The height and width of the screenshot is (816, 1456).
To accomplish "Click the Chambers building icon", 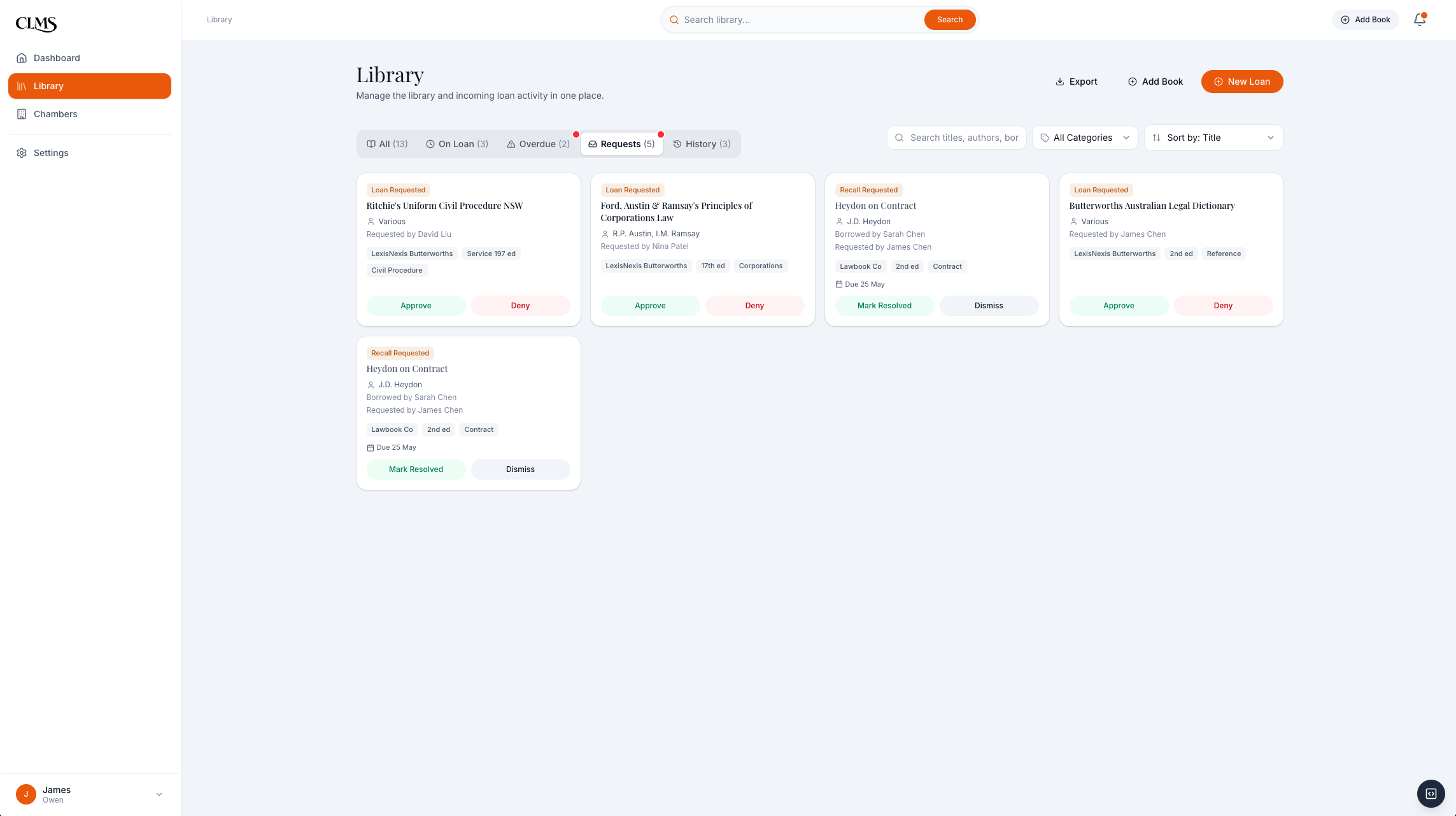I will [22, 114].
